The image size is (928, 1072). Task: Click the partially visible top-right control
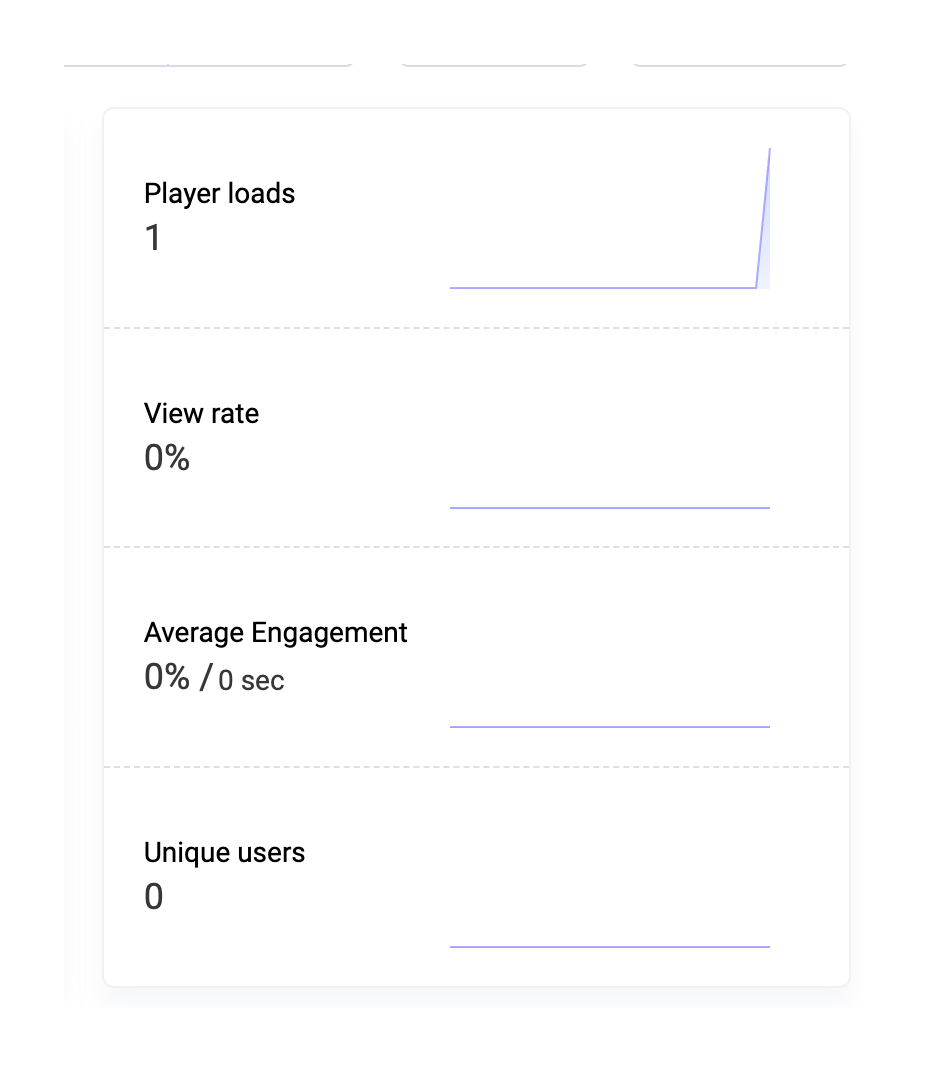point(739,63)
